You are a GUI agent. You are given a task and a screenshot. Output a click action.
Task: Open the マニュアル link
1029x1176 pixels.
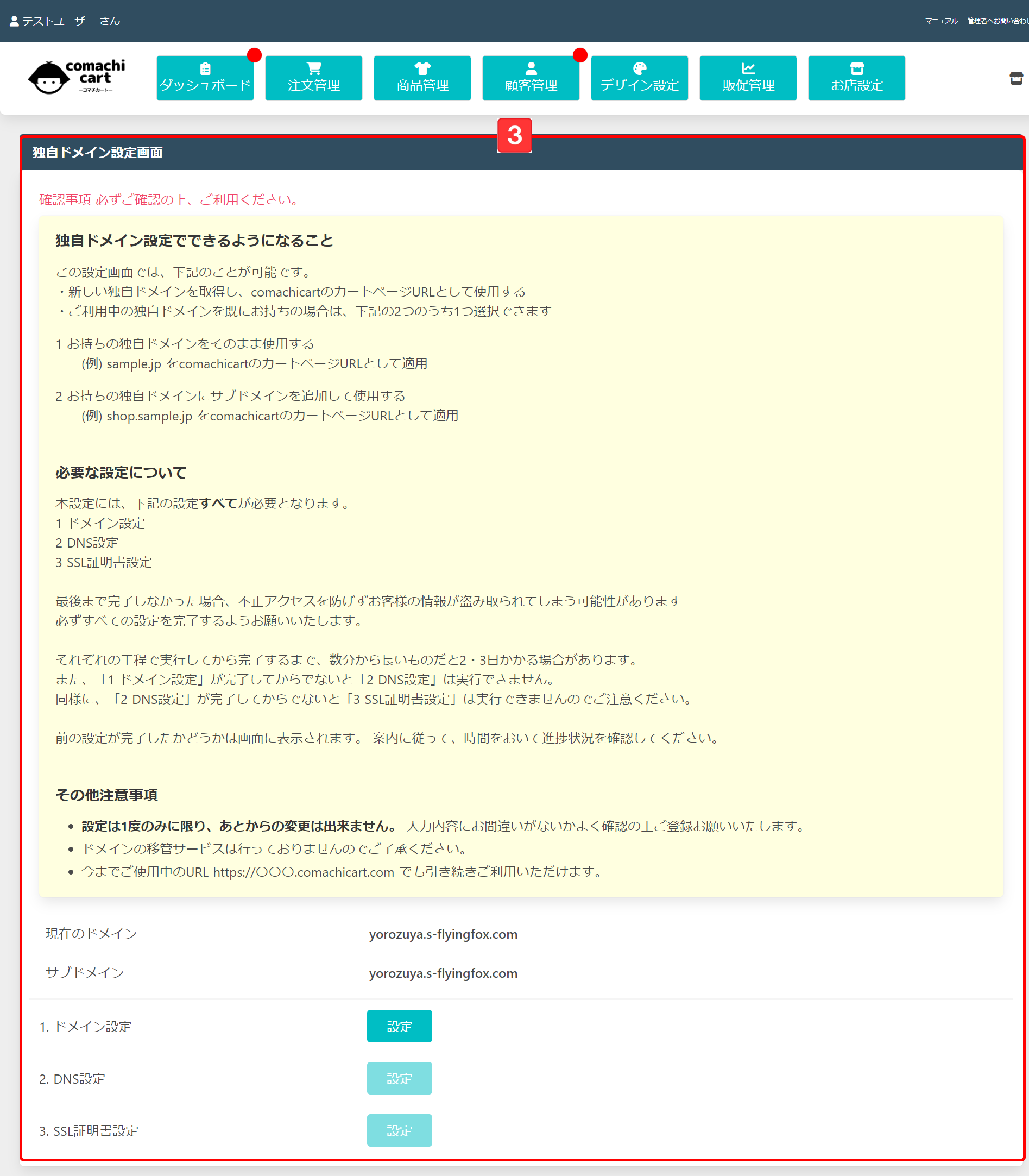click(941, 21)
